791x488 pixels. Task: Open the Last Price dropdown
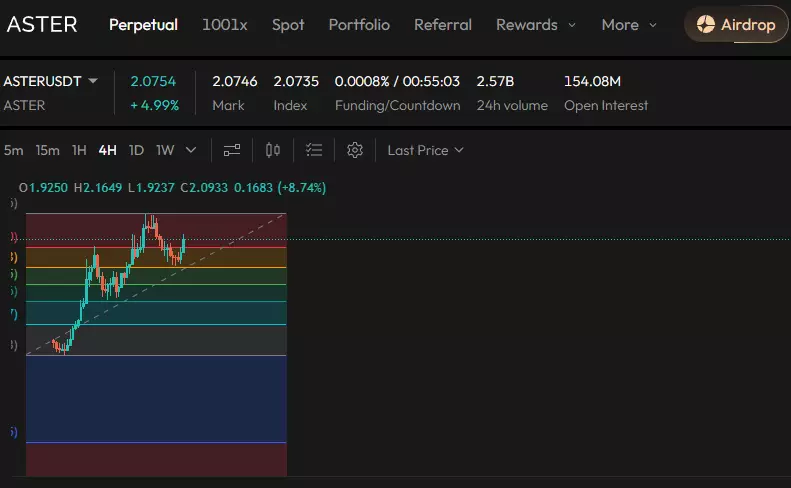click(426, 150)
